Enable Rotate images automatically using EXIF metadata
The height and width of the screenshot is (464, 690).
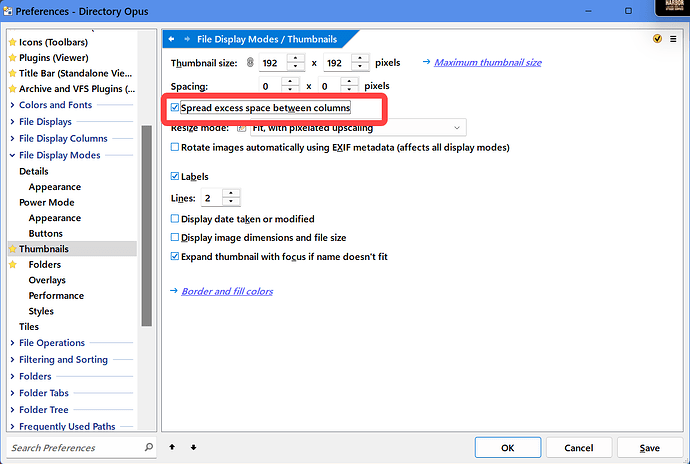(175, 147)
